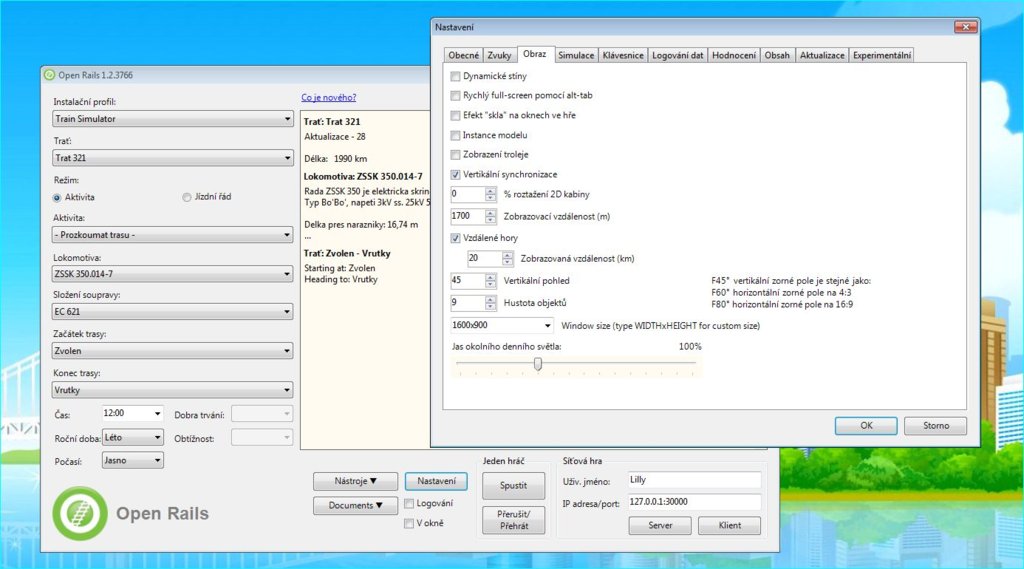The height and width of the screenshot is (569, 1024).
Task: Open the Simulace tab
Action: (x=576, y=56)
